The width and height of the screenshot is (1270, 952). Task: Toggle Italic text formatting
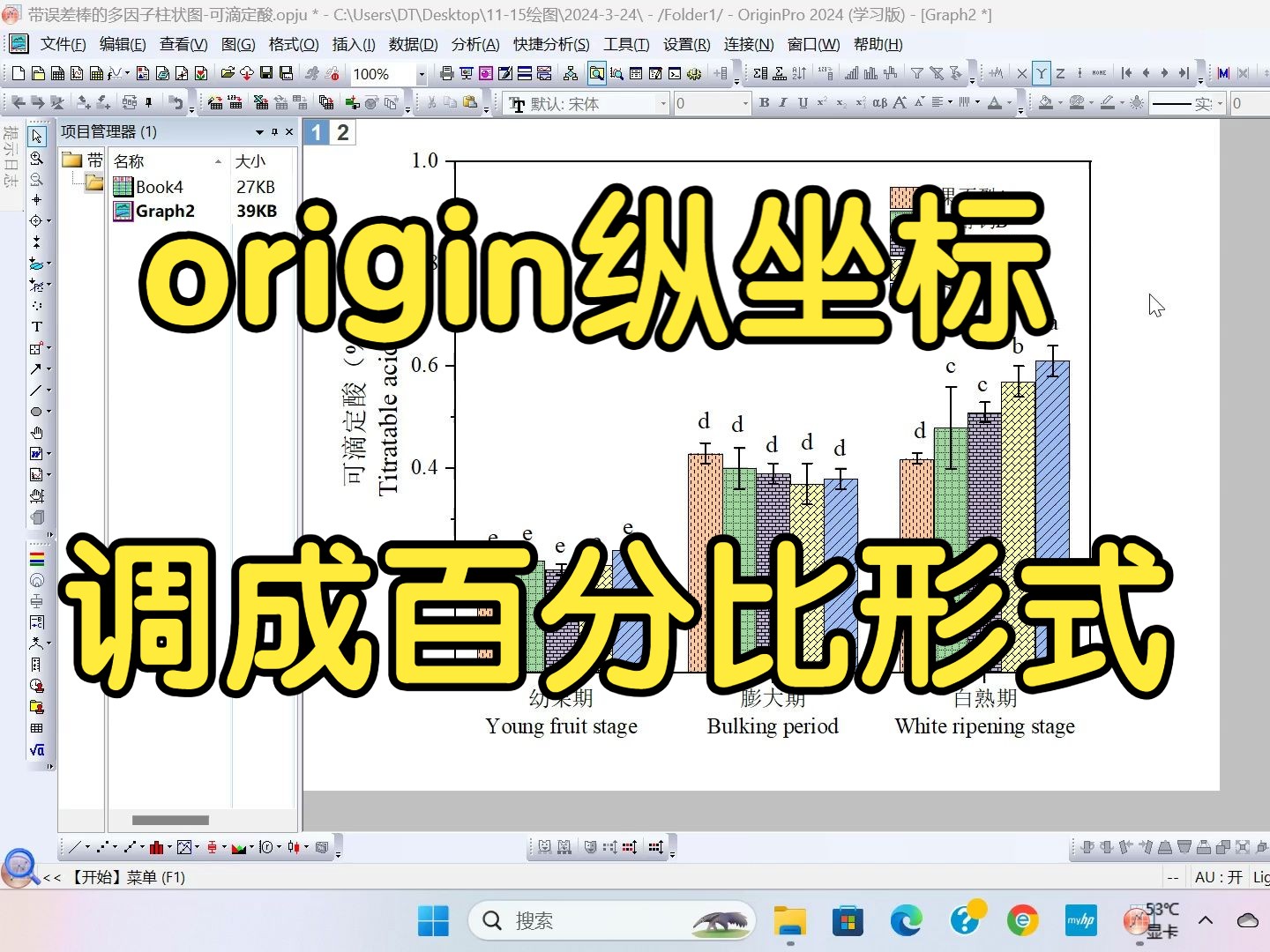point(783,103)
